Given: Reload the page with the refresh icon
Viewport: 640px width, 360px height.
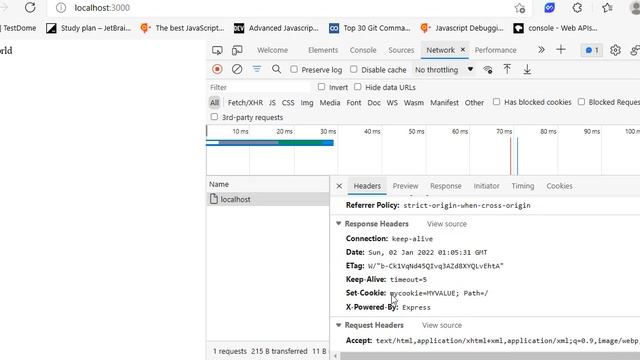Looking at the screenshot, I should [x=30, y=7].
